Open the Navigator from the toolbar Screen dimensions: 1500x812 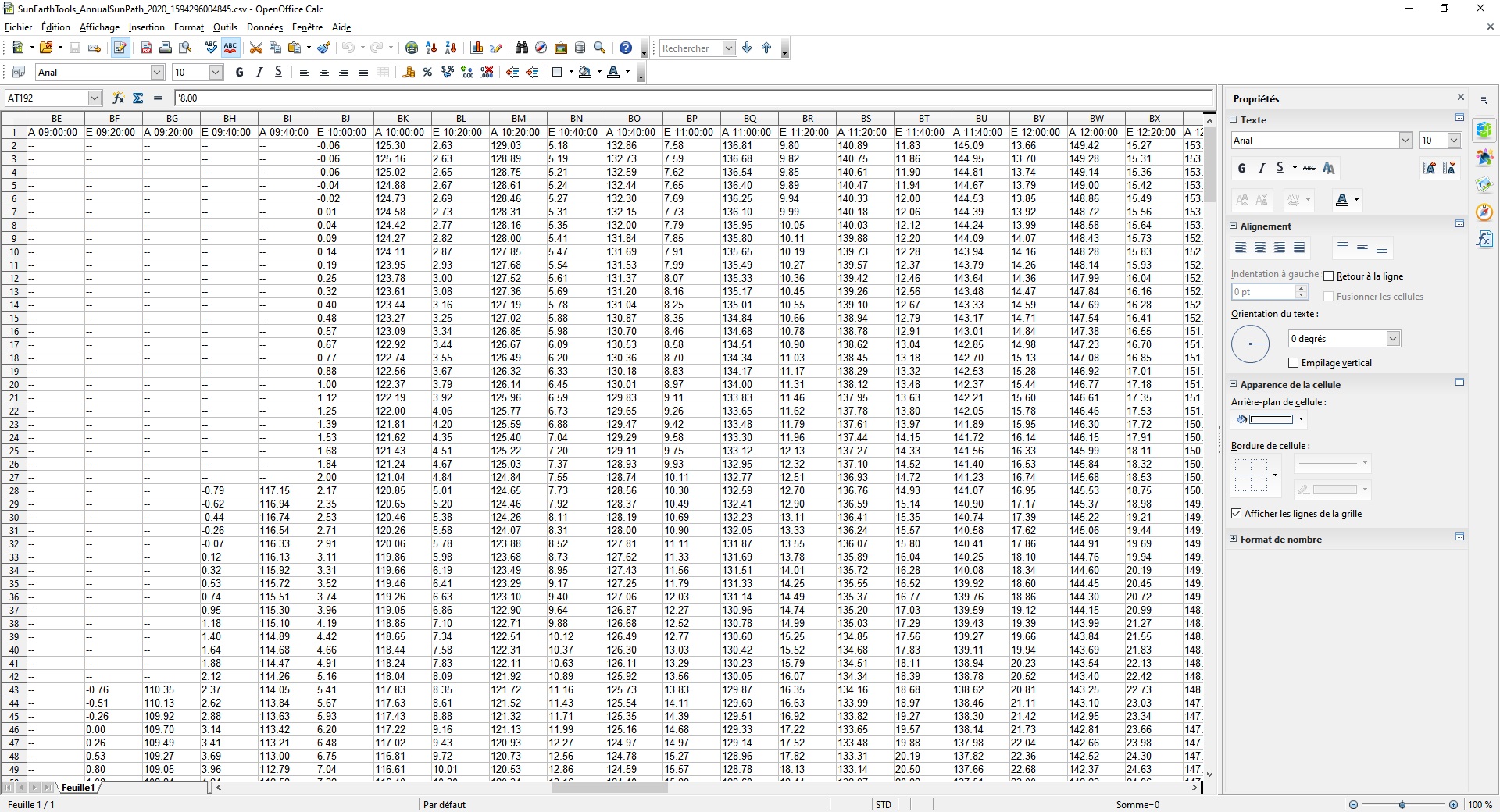pos(541,48)
